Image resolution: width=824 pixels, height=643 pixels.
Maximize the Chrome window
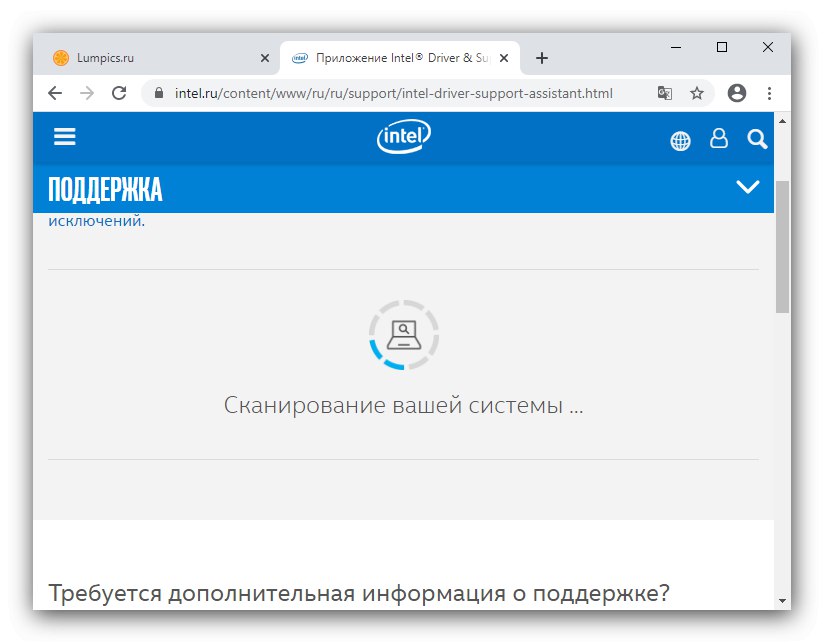pos(722,47)
